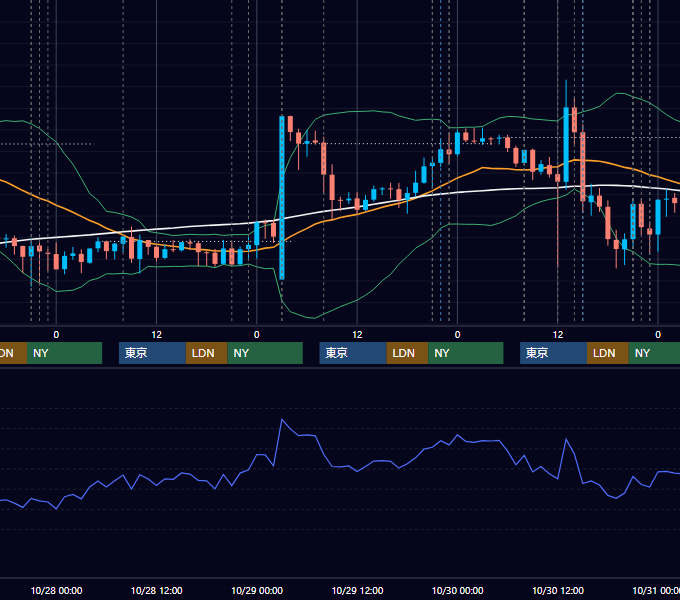Click the tallest blue candlestick just after 10/29 00:00
This screenshot has height=600, width=680.
tap(282, 198)
